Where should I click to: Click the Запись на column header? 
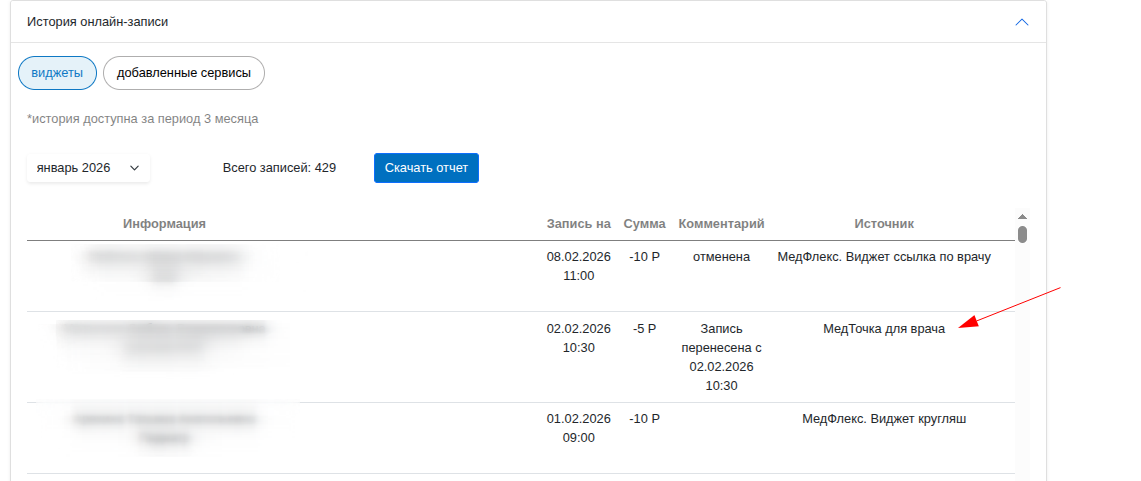pos(578,224)
